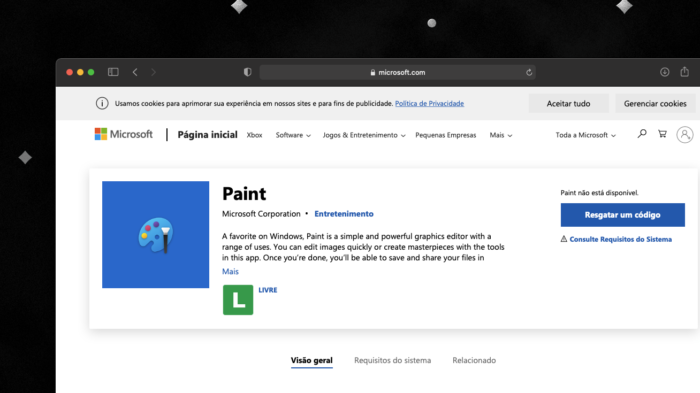The height and width of the screenshot is (393, 700).
Task: Open the search magnifier icon
Action: 642,134
